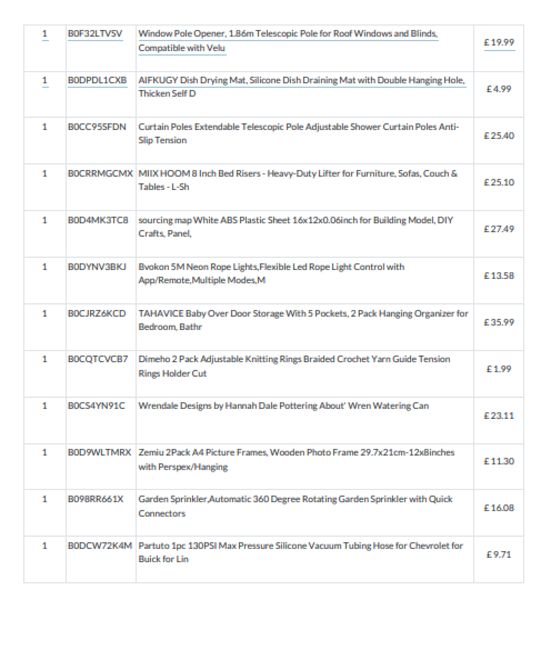Select the £35.99 price for TAHAVICE storage
Image resolution: width=541 pixels, height=650 pixels.
point(499,322)
